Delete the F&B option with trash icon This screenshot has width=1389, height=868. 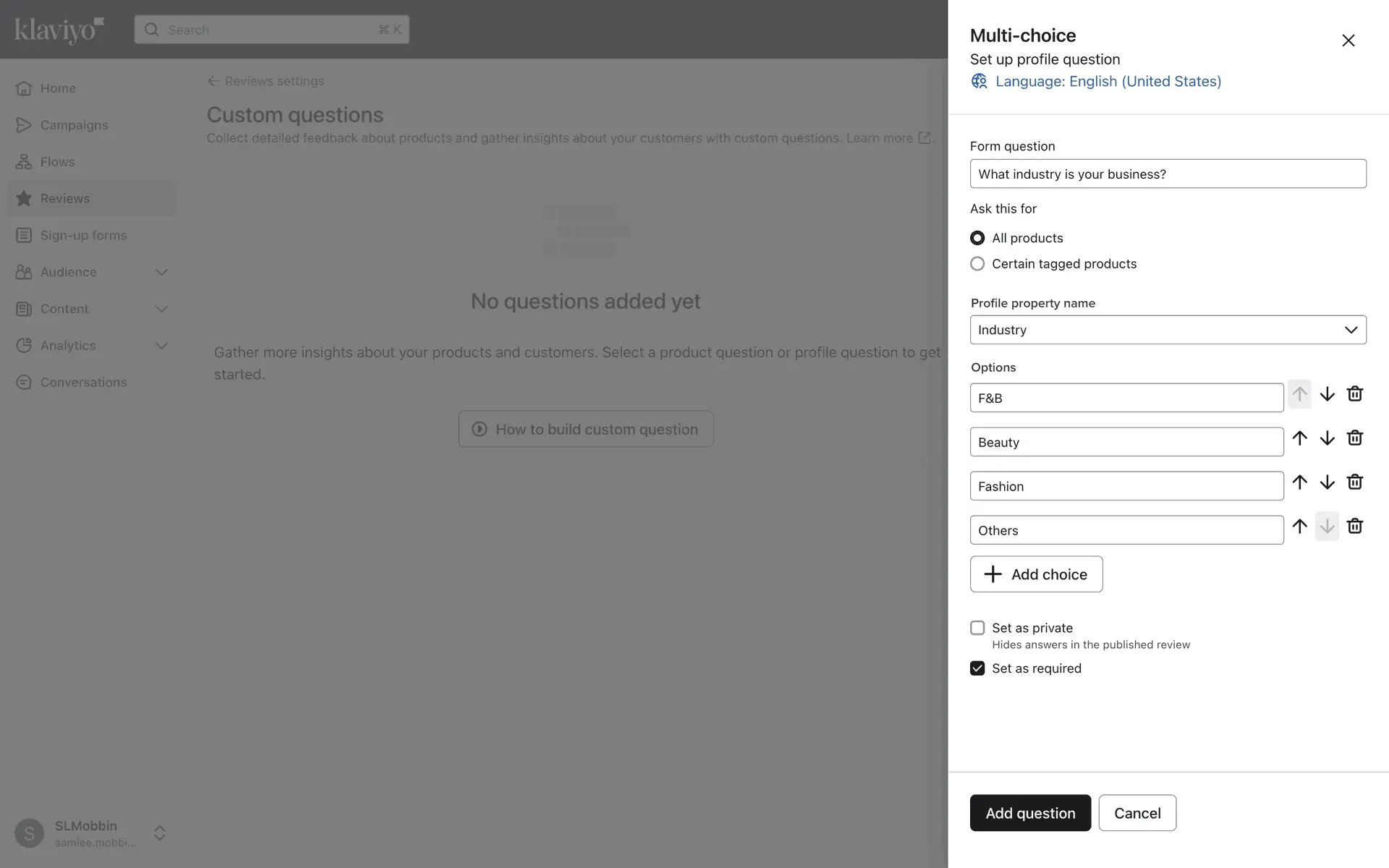coord(1354,394)
